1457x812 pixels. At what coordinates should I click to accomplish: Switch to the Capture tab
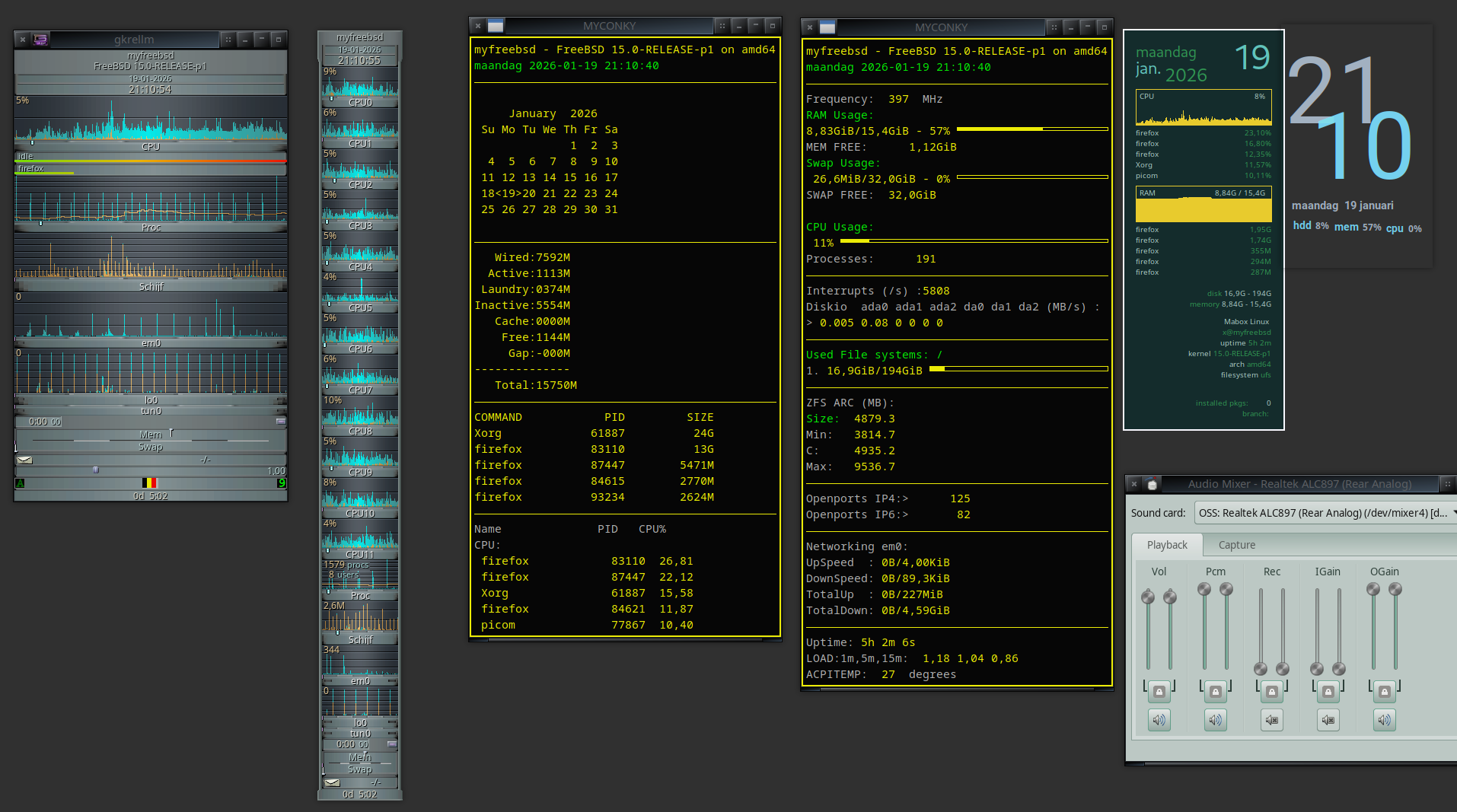tap(1236, 545)
